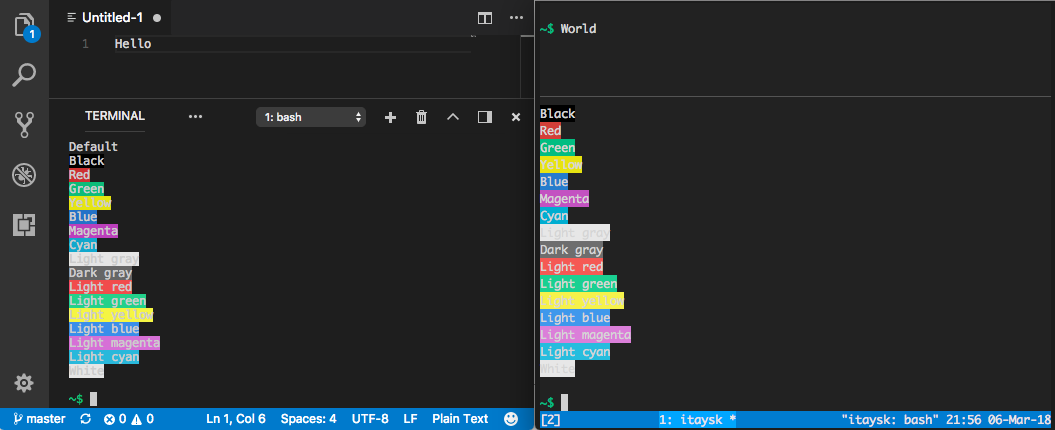The image size is (1055, 430).
Task: Click Black line in right terminal
Action: [558, 114]
